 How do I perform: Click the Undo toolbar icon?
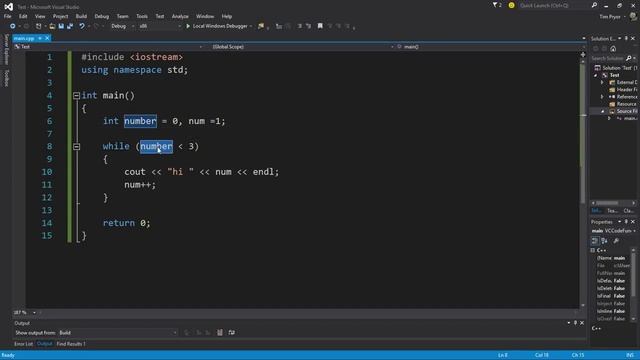coord(82,26)
